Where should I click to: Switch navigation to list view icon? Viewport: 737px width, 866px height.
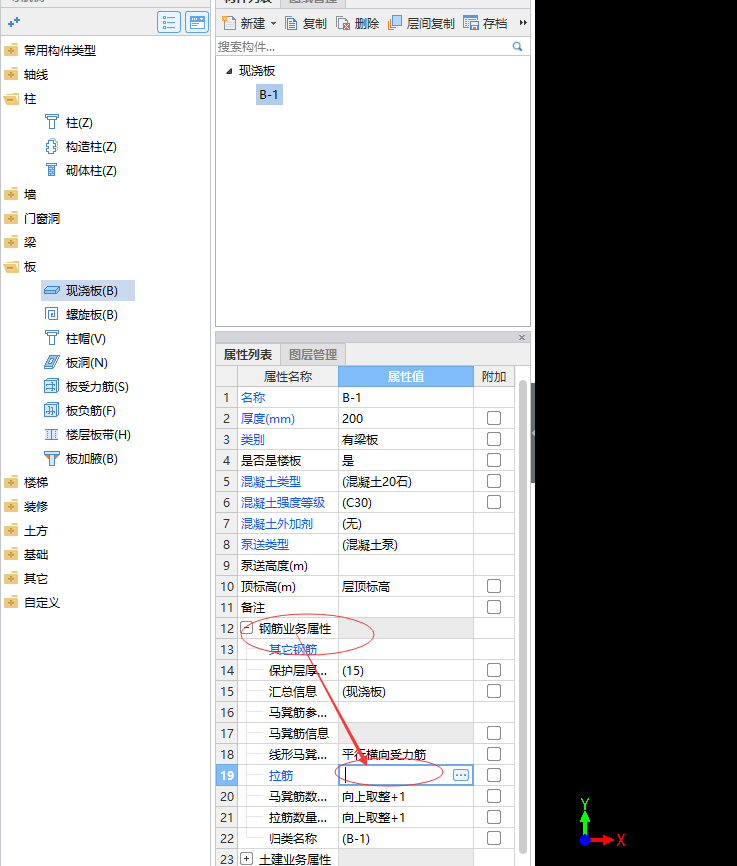pyautogui.click(x=169, y=23)
